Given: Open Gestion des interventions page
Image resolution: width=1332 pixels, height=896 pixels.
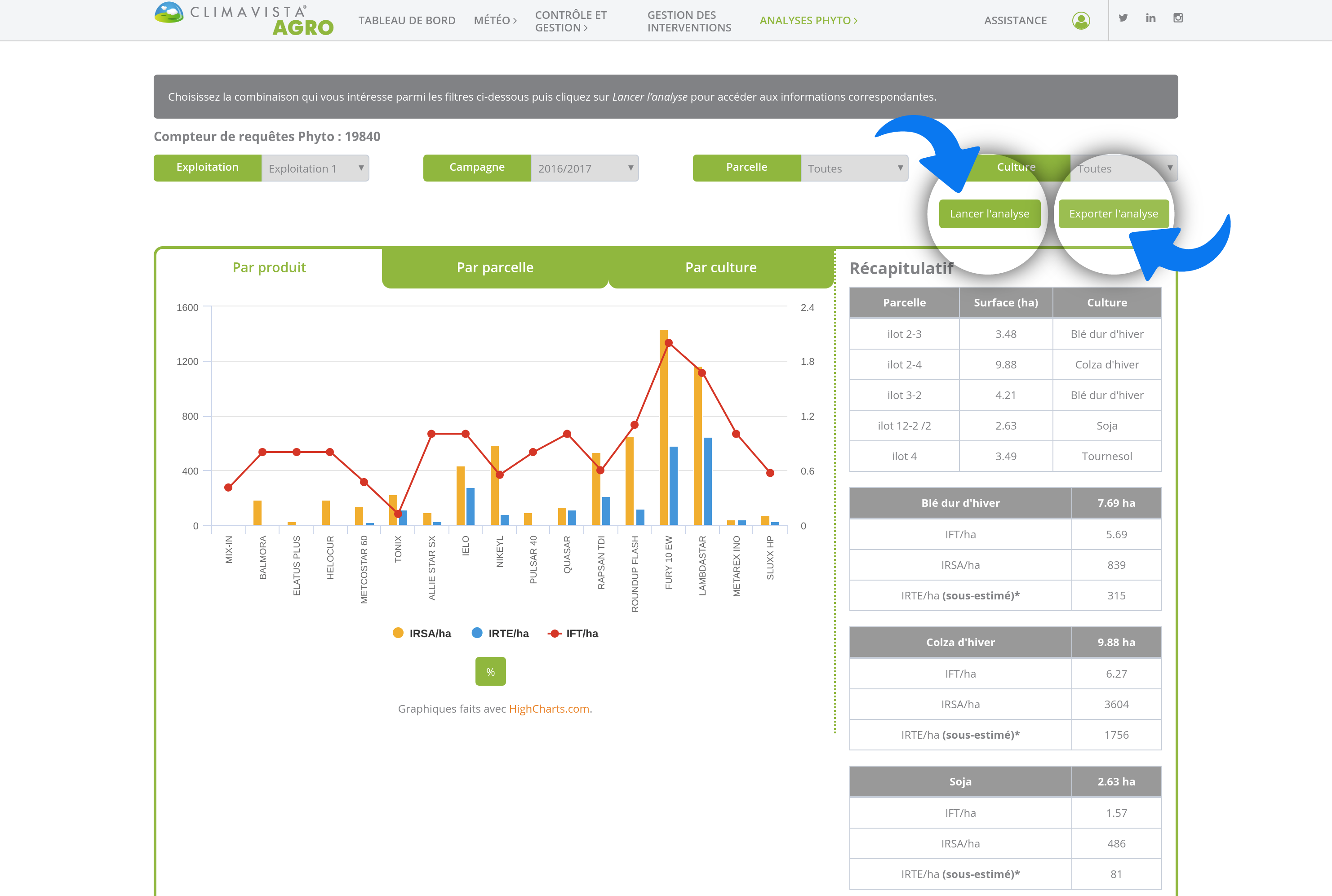Looking at the screenshot, I should pyautogui.click(x=689, y=21).
